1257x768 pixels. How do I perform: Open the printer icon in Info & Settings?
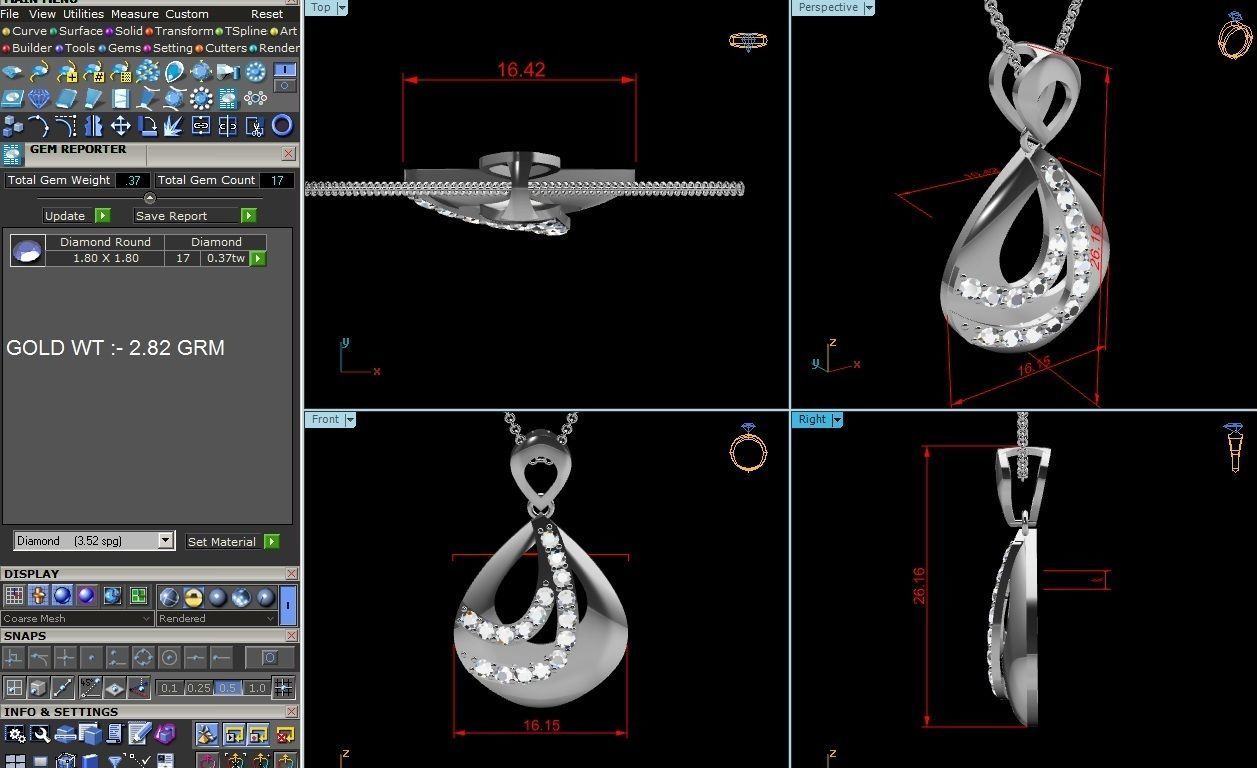(66, 734)
